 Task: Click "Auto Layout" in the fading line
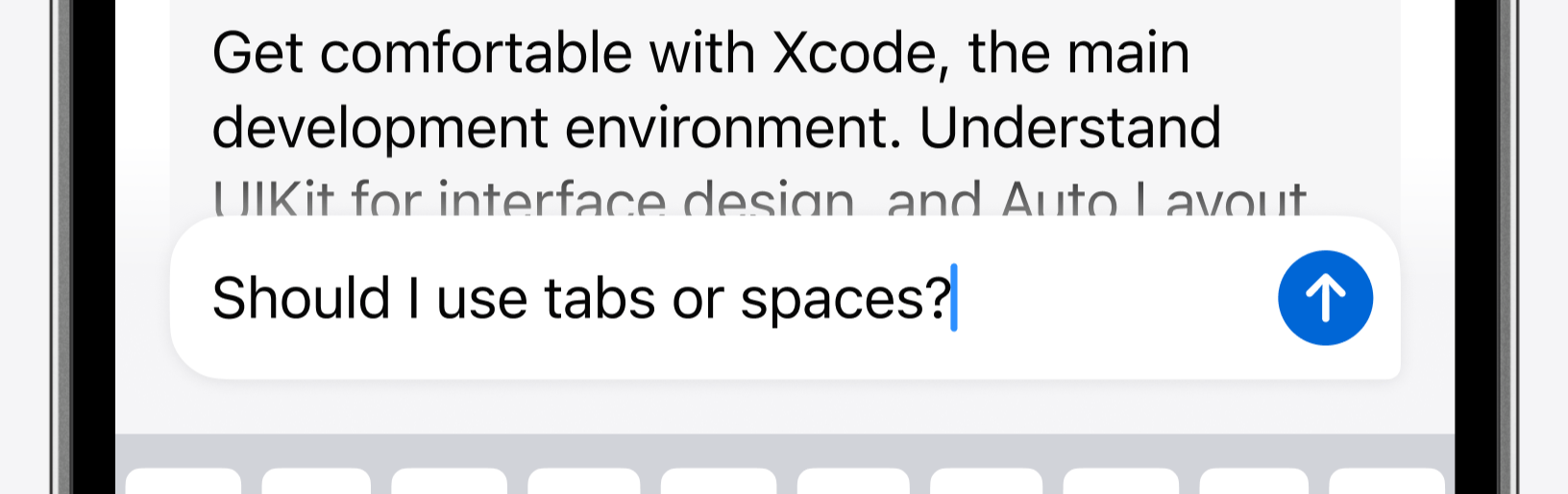coord(1153,200)
